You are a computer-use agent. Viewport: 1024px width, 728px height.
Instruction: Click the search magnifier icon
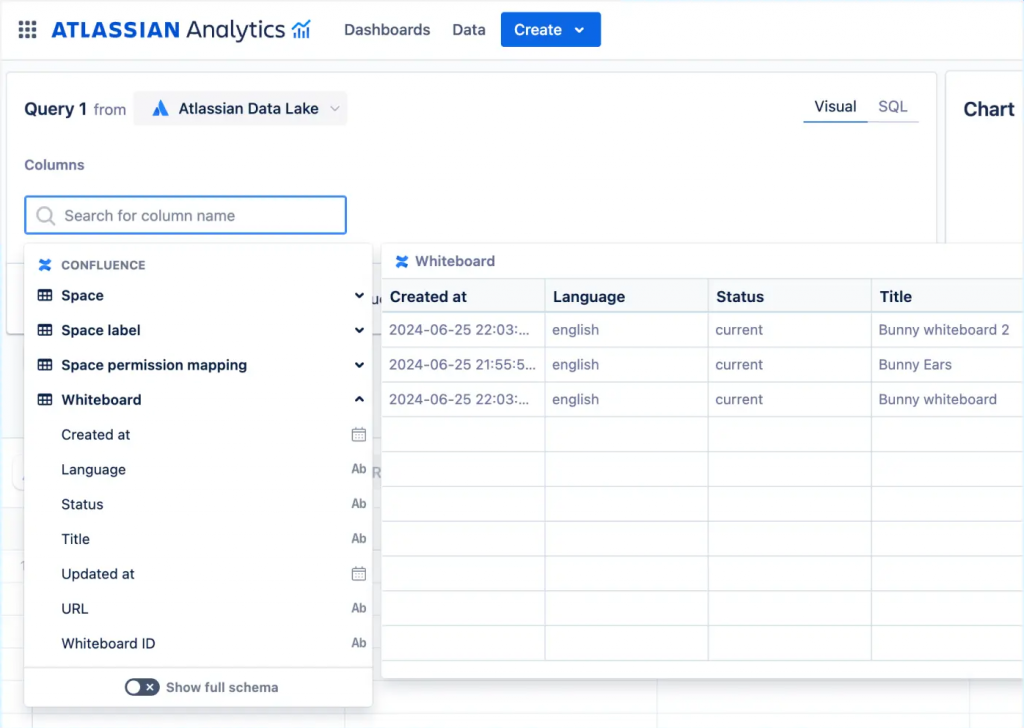point(45,215)
